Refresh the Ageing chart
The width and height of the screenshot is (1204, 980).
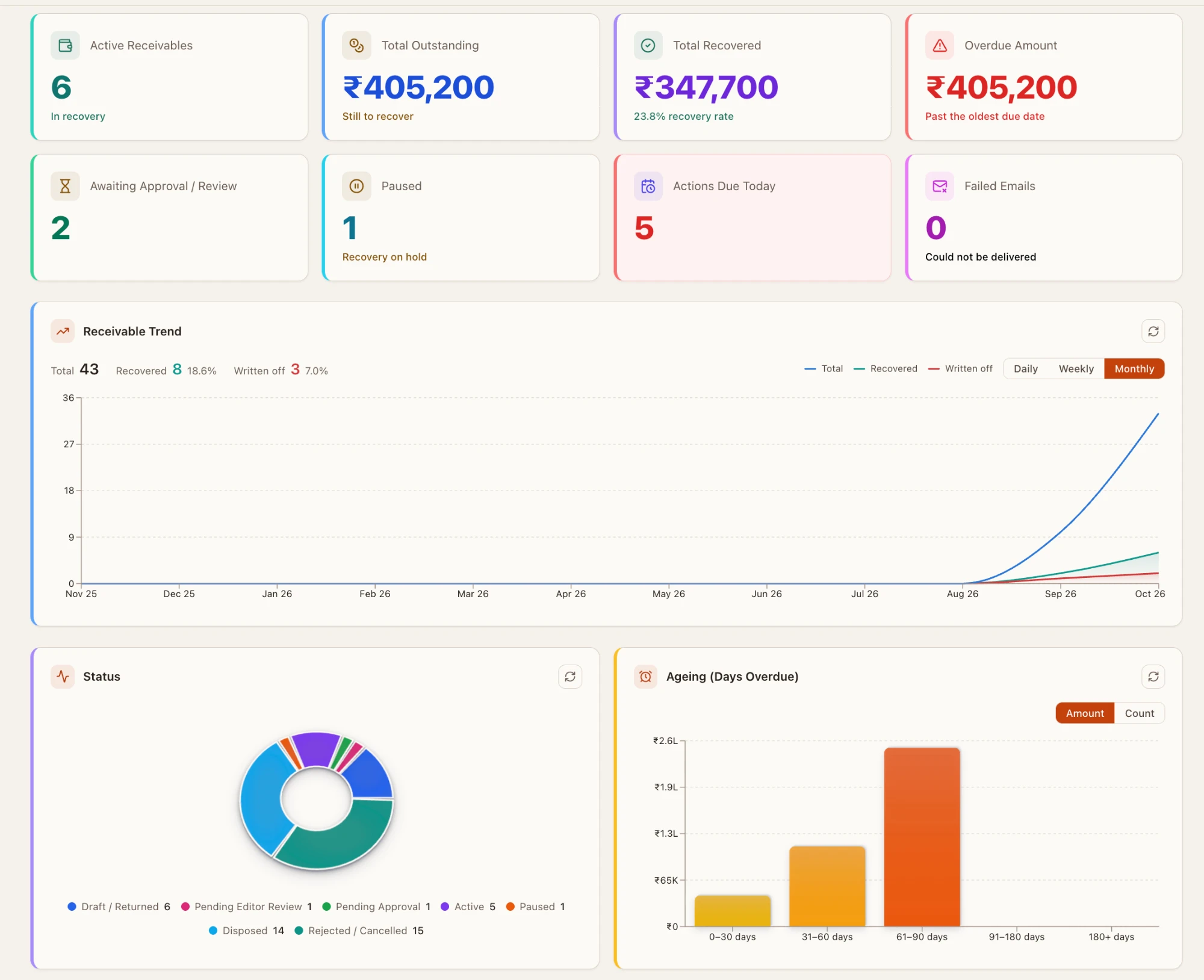[1153, 677]
